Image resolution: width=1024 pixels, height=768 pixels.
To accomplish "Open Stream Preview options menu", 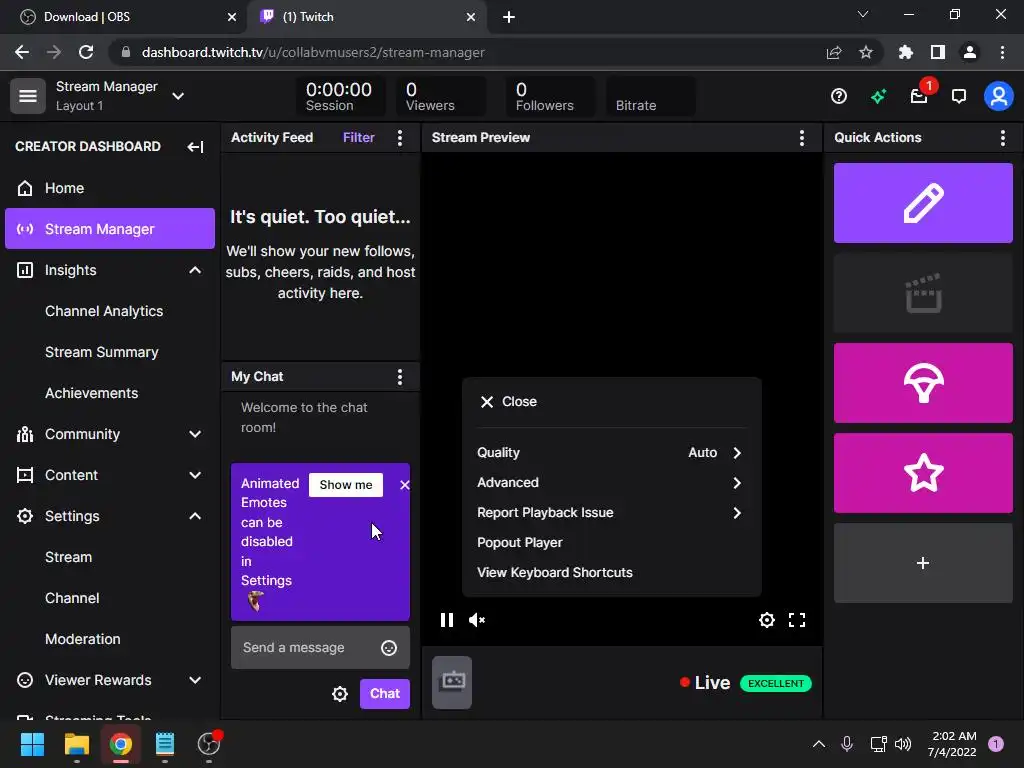I will pos(801,138).
